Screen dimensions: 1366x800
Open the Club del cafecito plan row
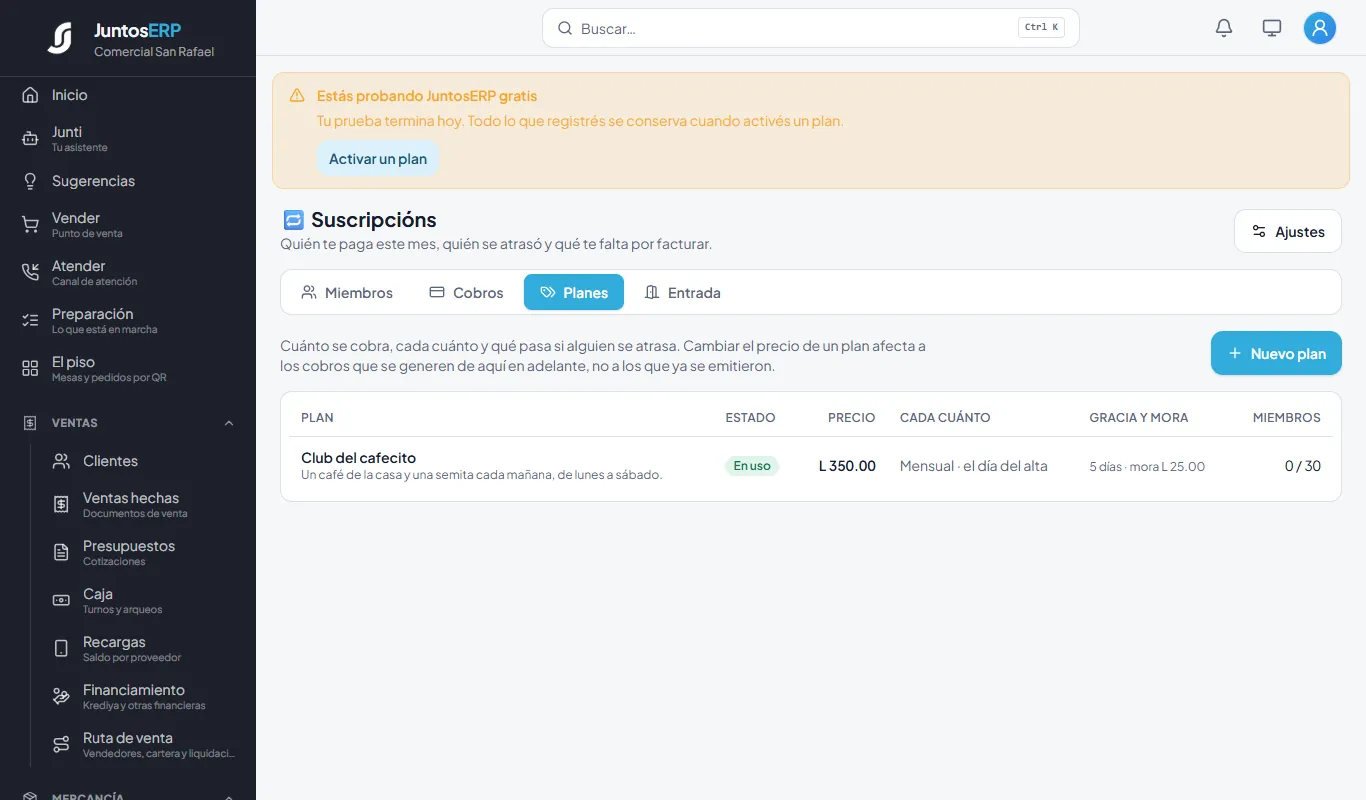[x=811, y=466]
